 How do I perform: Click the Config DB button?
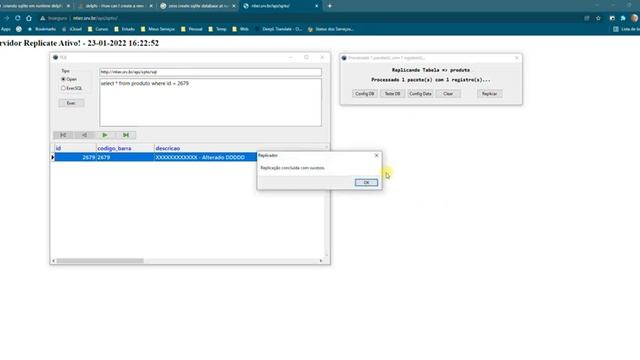point(364,94)
